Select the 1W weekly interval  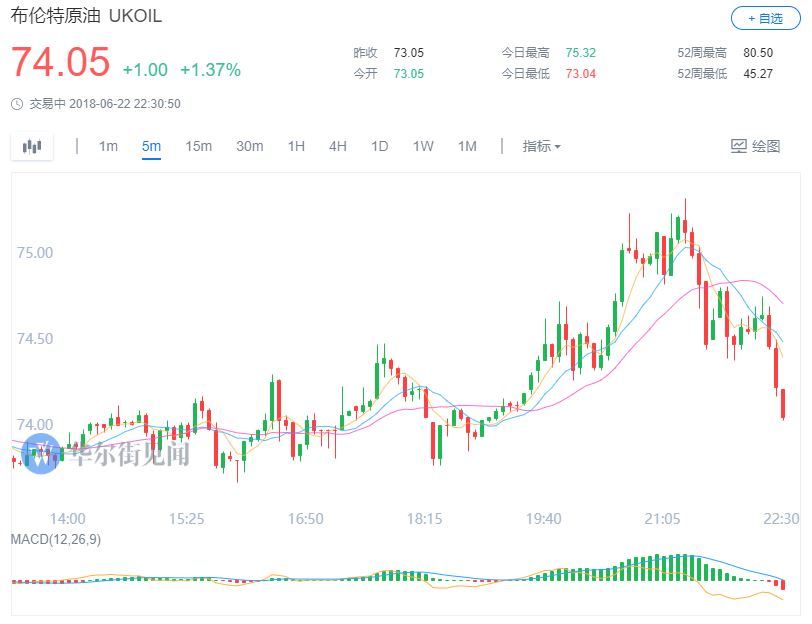pos(422,145)
